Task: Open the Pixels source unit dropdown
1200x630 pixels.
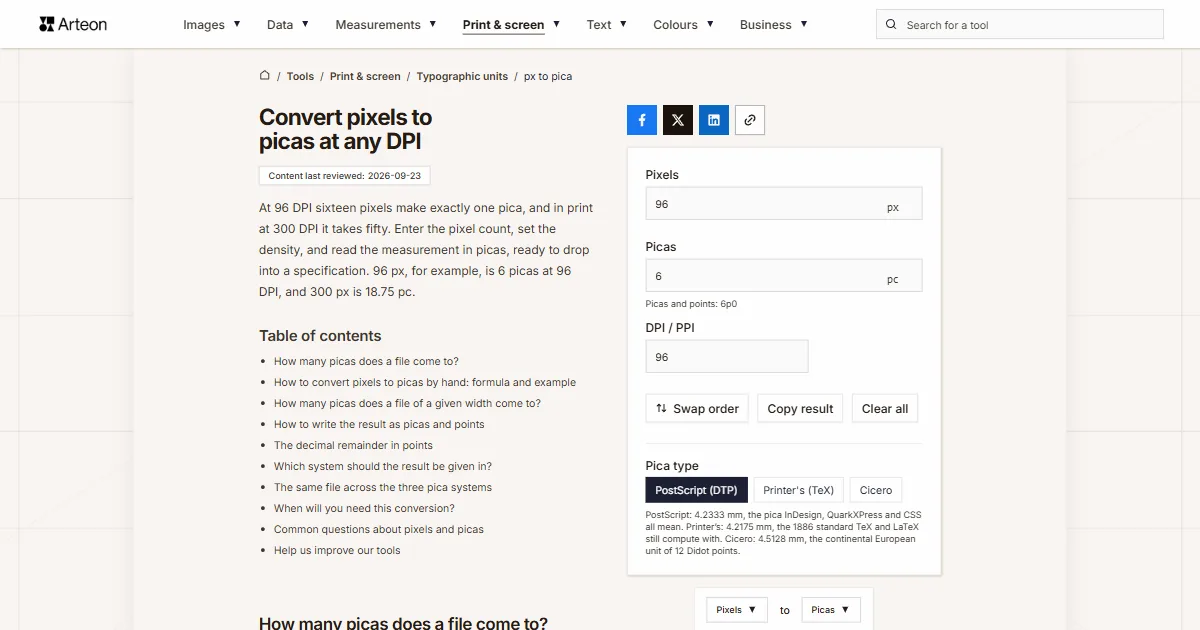Action: (737, 610)
